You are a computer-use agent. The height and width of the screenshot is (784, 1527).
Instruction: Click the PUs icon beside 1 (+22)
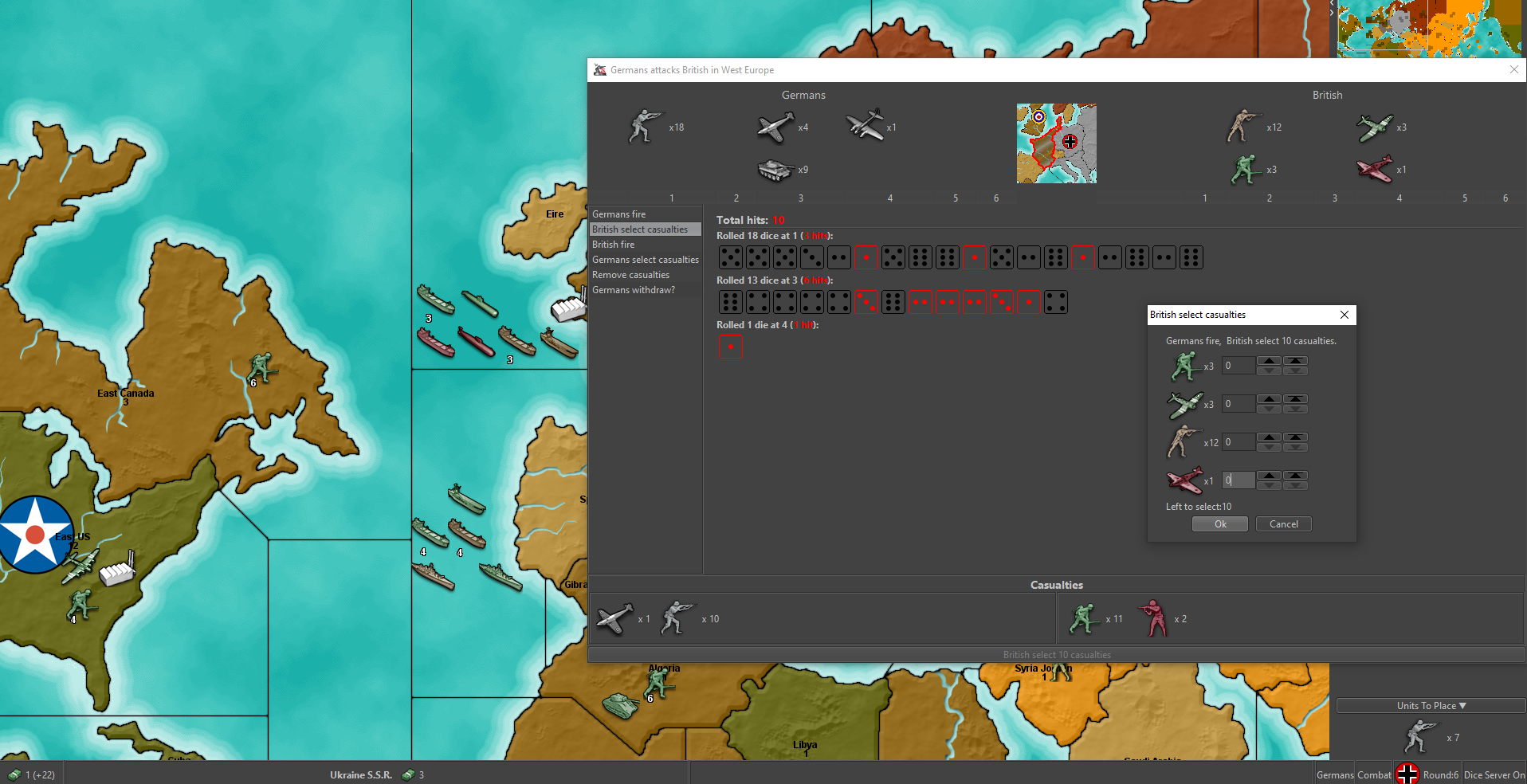coord(14,774)
